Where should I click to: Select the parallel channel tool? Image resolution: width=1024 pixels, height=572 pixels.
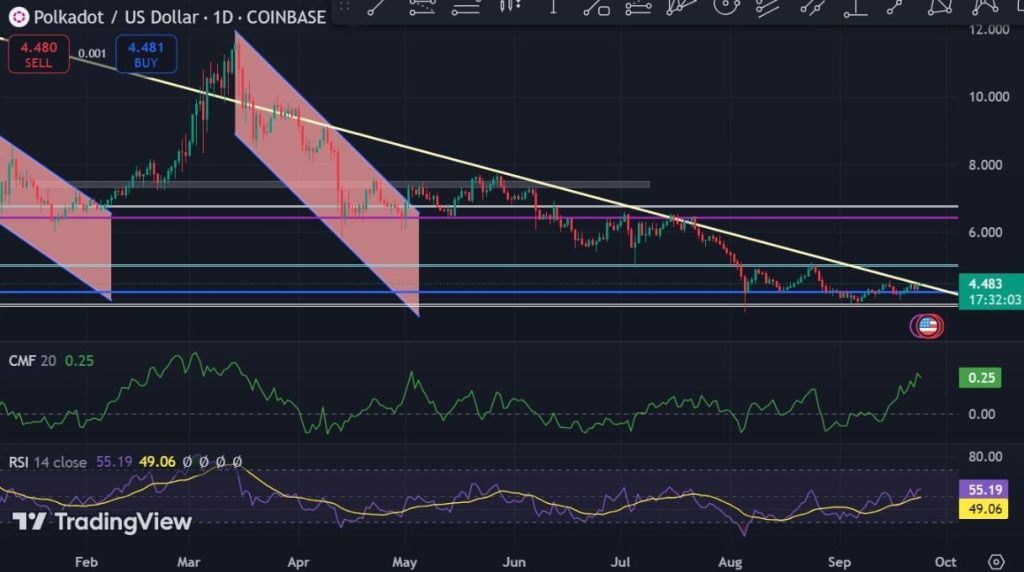click(x=767, y=7)
